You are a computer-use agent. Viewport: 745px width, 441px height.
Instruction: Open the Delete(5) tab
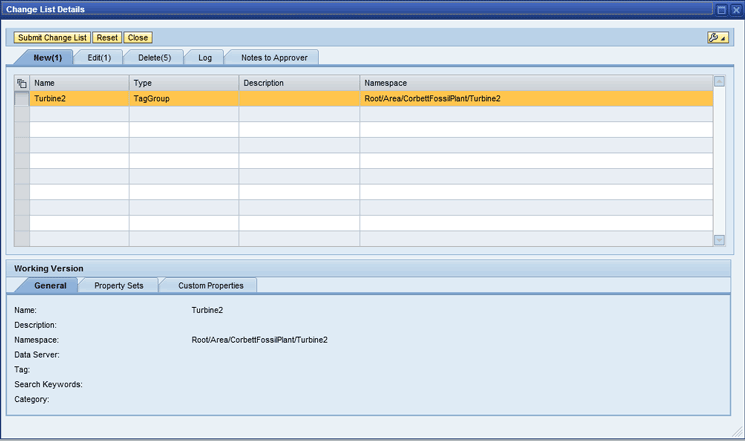click(x=154, y=58)
